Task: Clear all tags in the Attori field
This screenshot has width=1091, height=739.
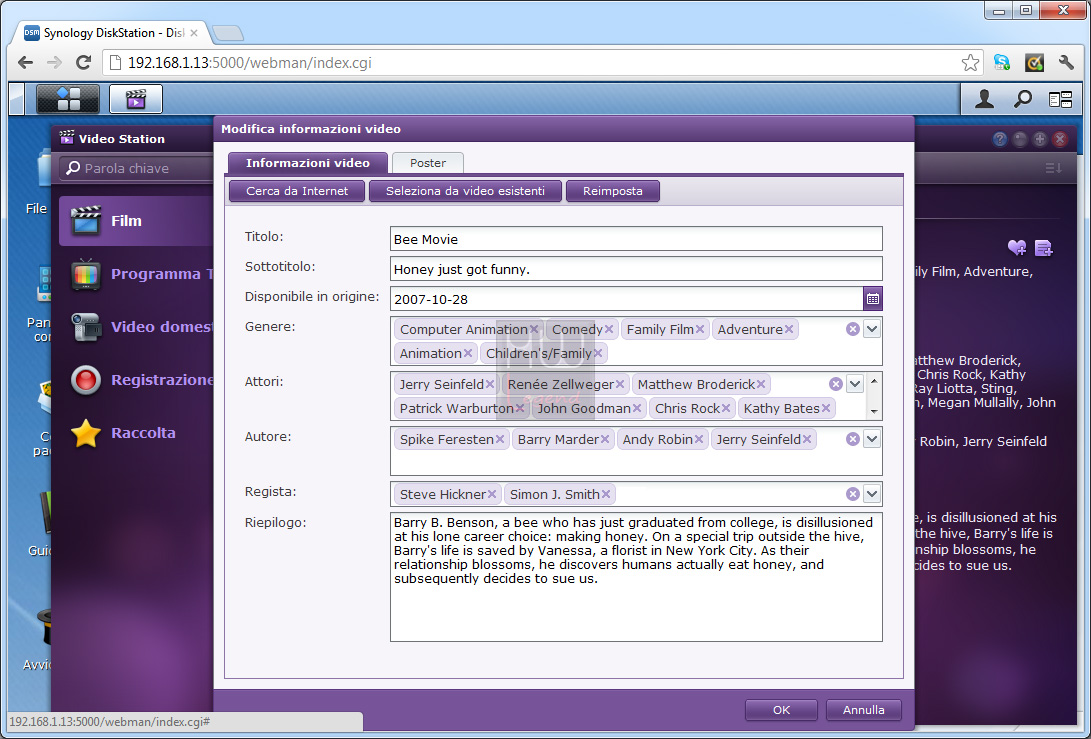Action: pyautogui.click(x=836, y=384)
